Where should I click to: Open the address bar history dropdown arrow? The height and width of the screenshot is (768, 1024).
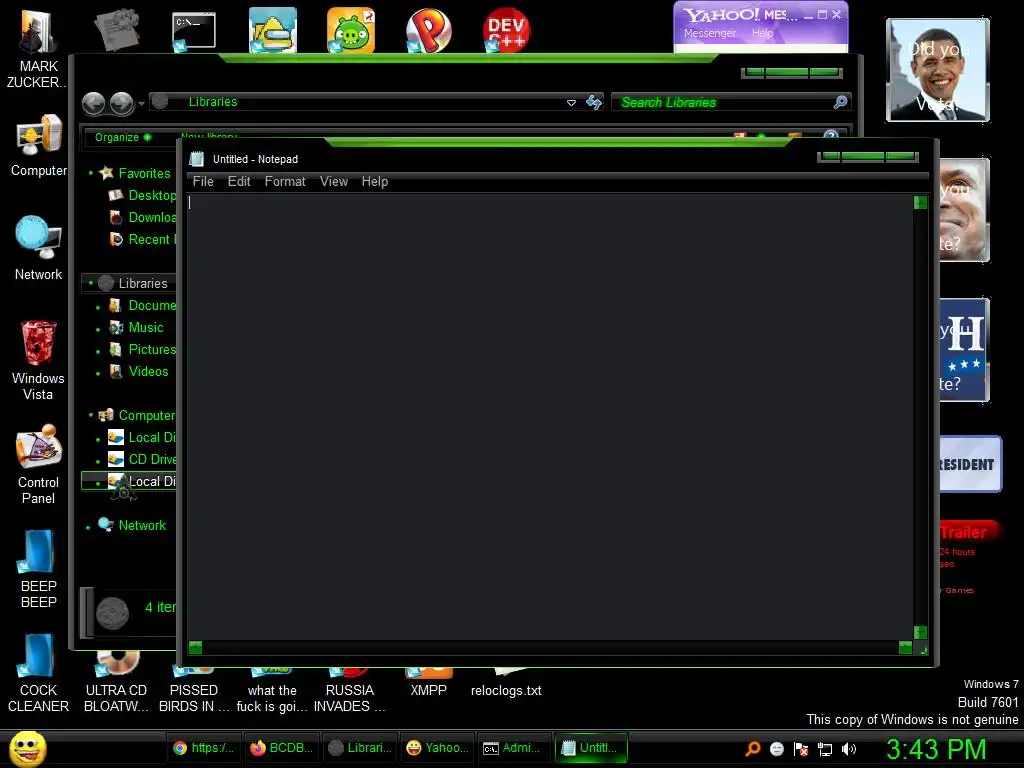click(x=571, y=103)
